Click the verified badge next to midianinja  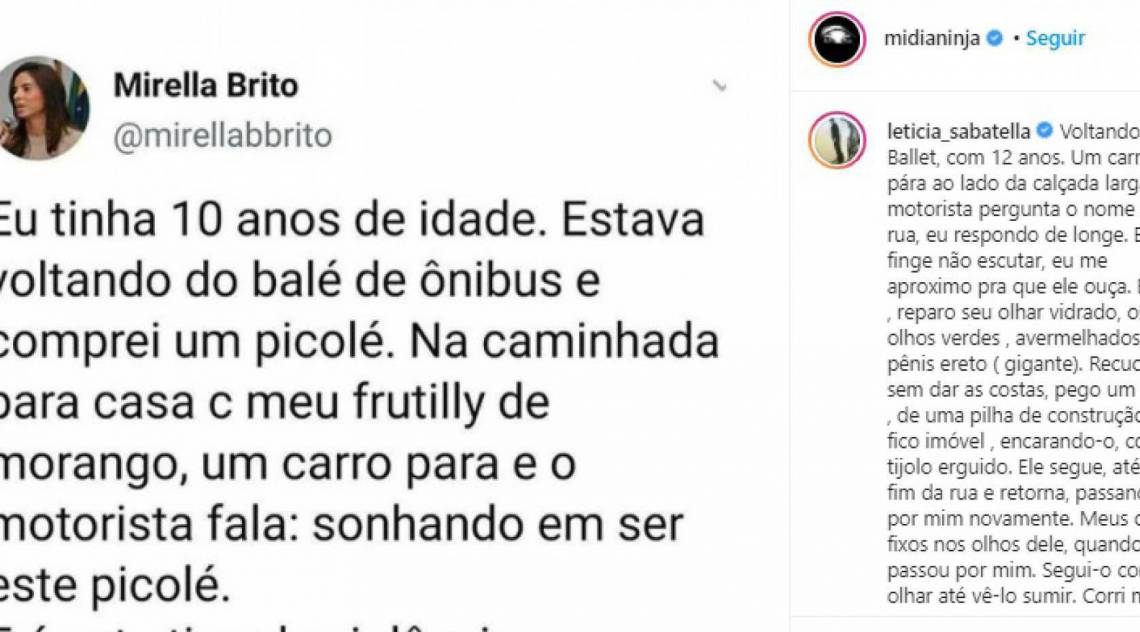pyautogui.click(x=993, y=37)
